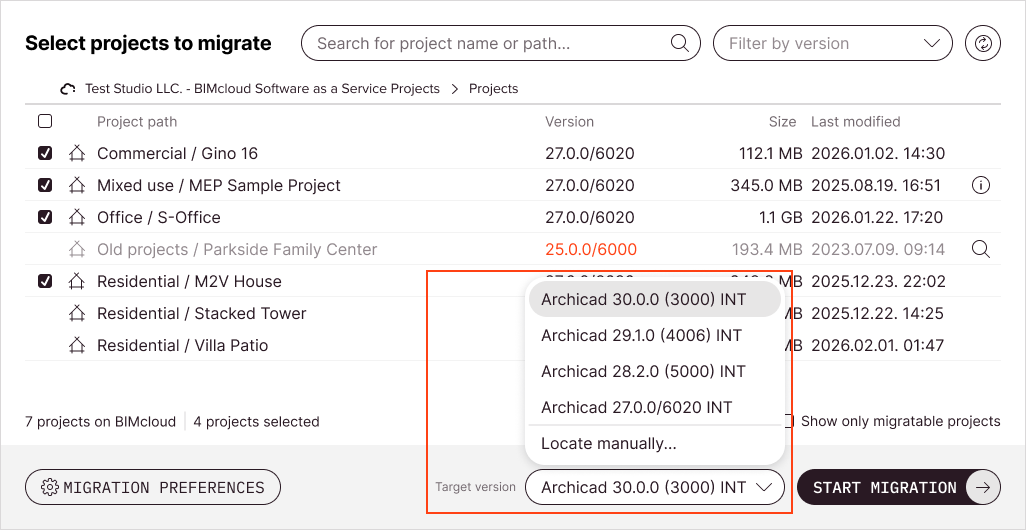Collapse the Target version dropdown chevron

click(764, 487)
